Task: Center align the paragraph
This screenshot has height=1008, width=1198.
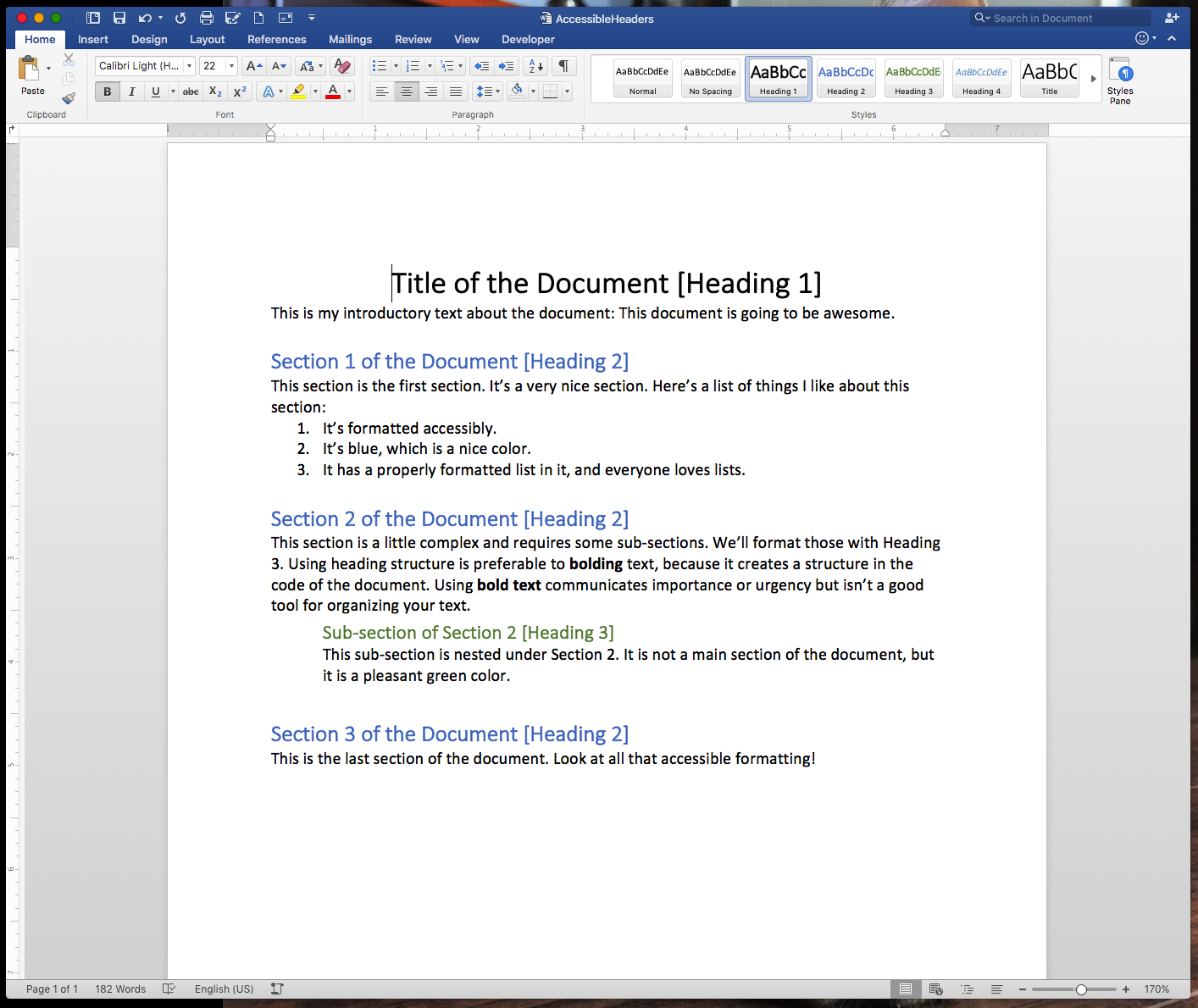Action: pos(407,91)
